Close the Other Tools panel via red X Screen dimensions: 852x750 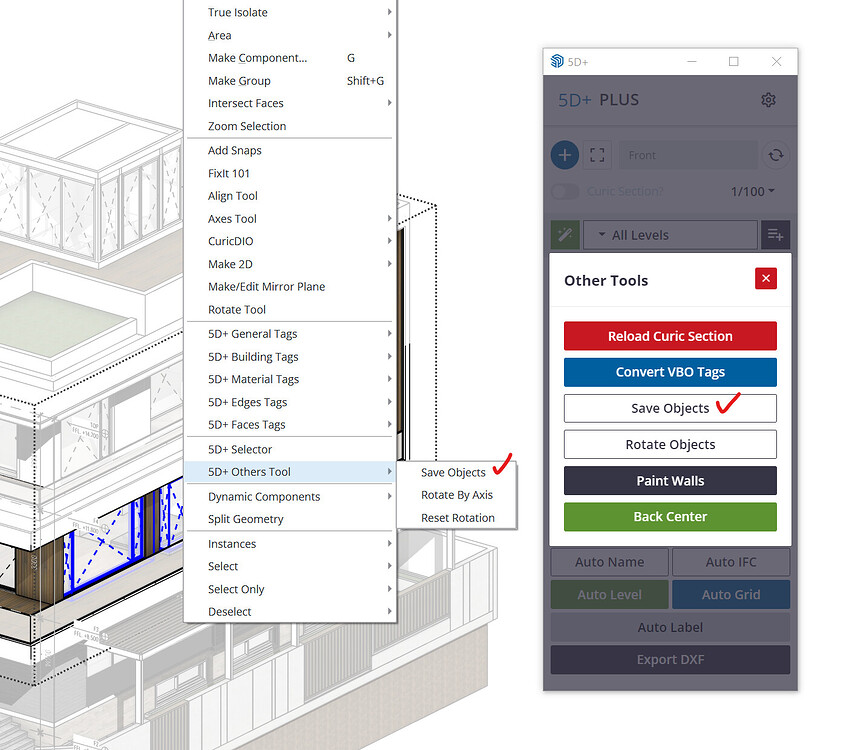766,278
